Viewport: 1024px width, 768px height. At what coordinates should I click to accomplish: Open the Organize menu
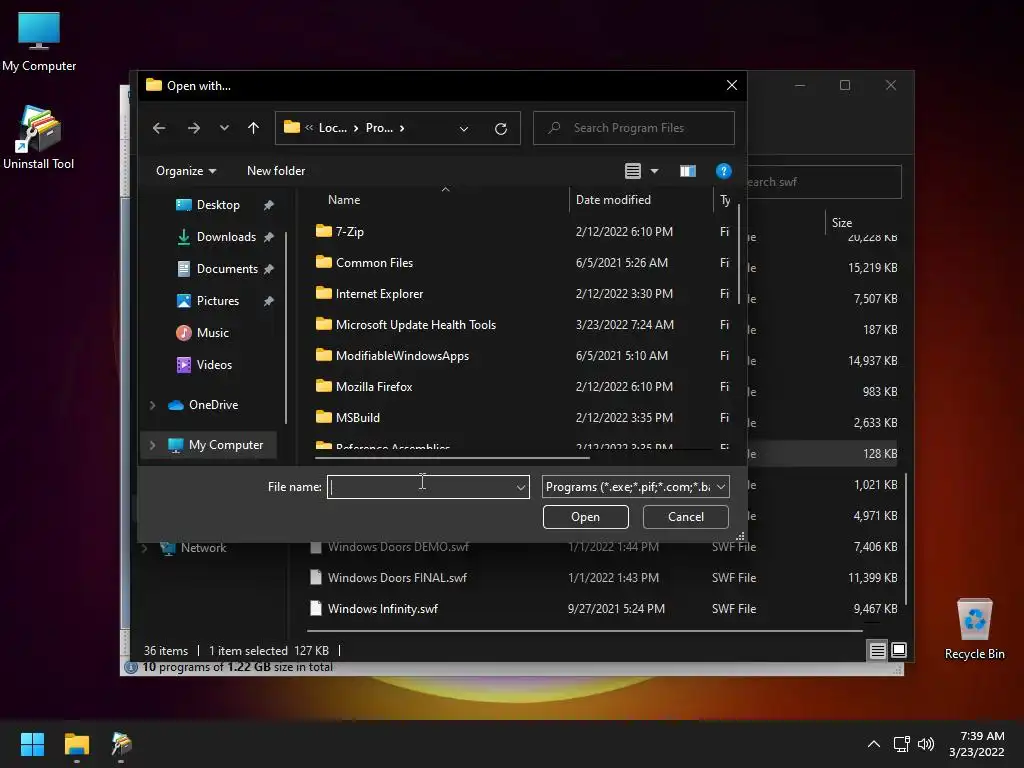[x=185, y=171]
